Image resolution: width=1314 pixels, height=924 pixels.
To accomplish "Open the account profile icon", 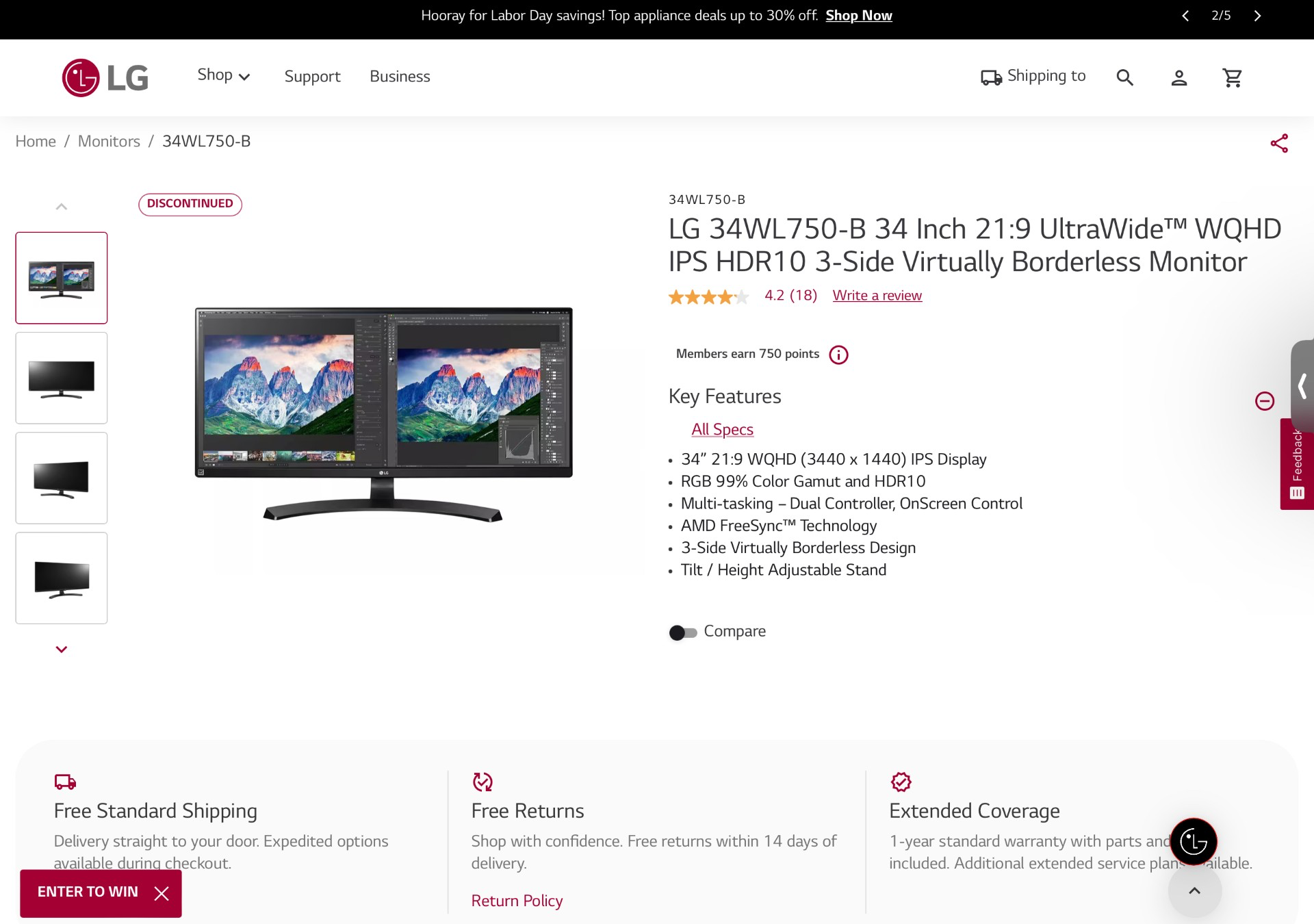I will coord(1178,77).
